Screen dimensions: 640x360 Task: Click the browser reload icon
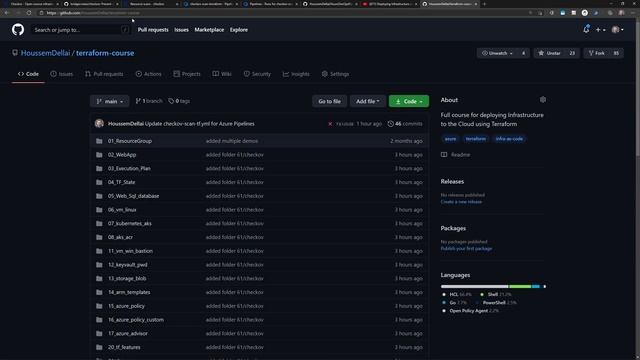pyautogui.click(x=29, y=13)
